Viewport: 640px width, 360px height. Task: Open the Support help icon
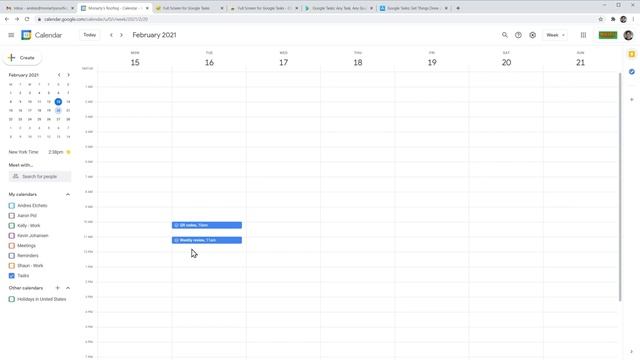coord(518,35)
